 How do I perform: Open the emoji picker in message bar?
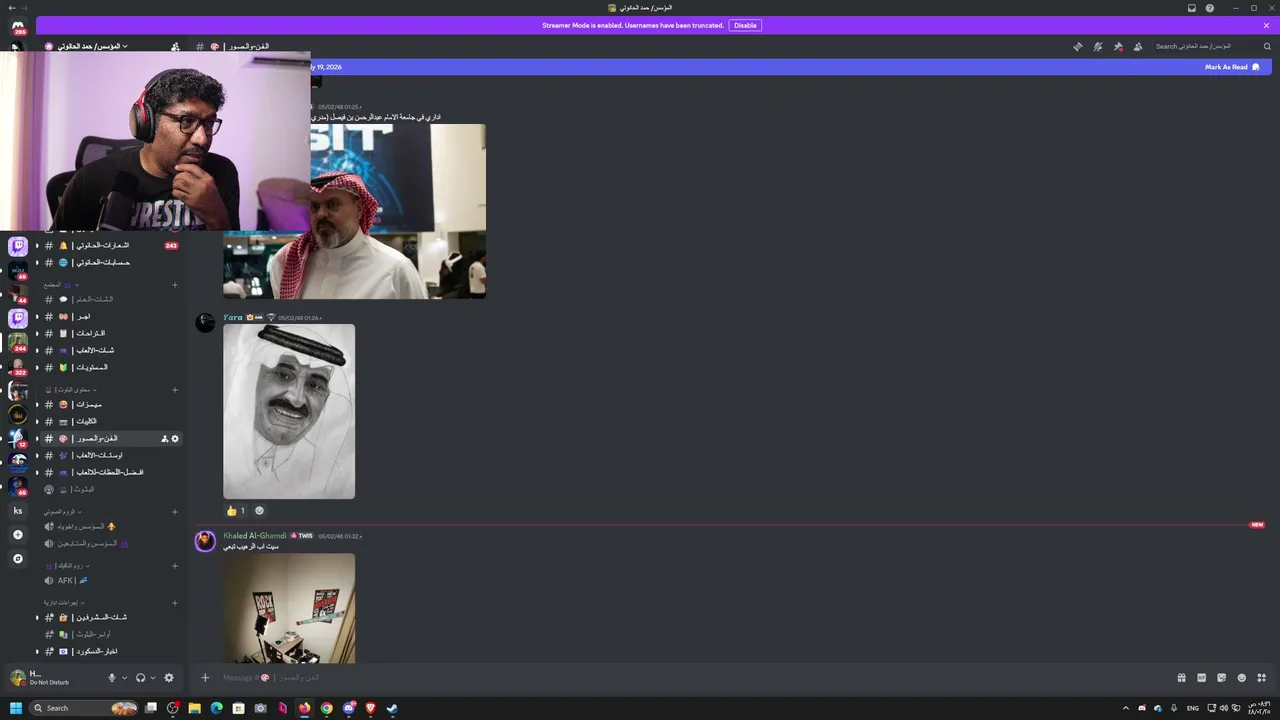[x=1241, y=678]
